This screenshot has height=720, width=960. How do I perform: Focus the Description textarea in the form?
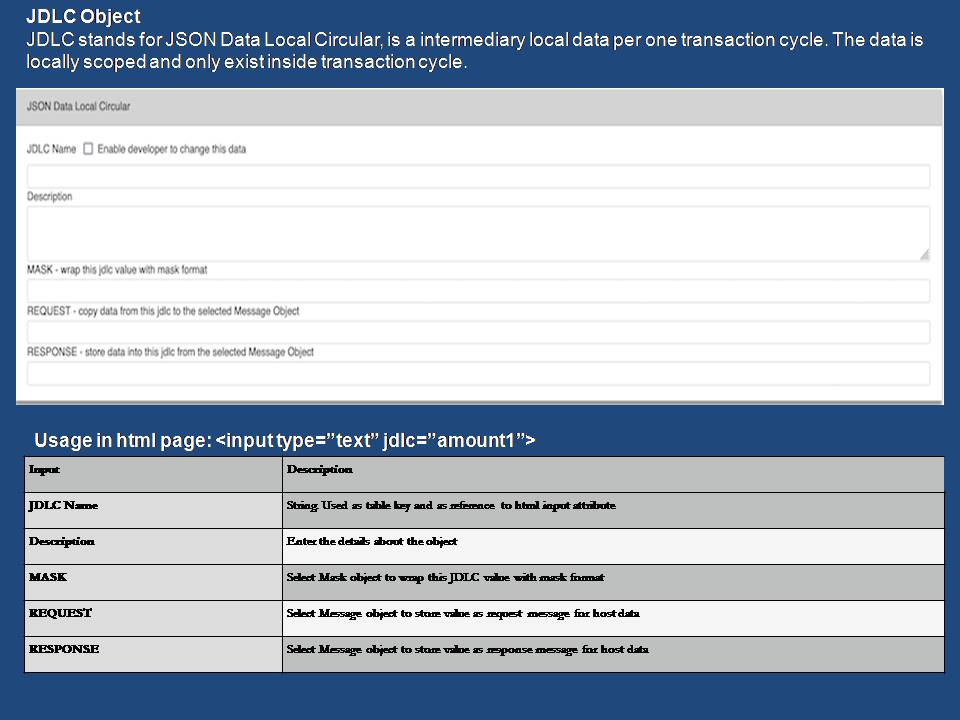[x=478, y=233]
